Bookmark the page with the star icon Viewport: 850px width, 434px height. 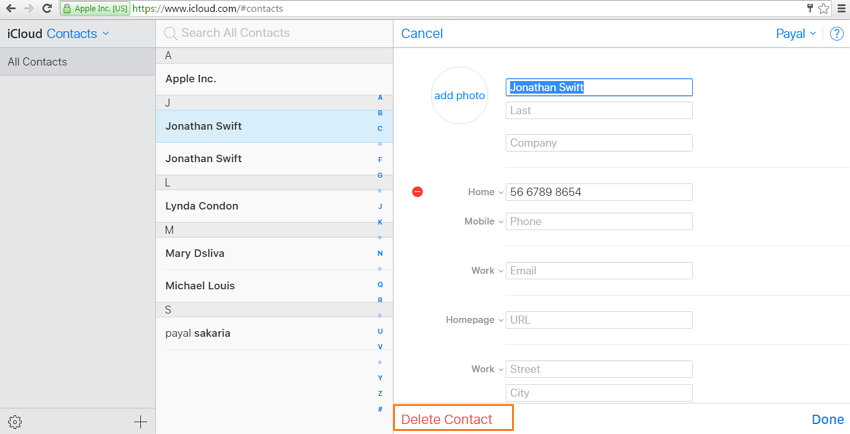tap(823, 8)
